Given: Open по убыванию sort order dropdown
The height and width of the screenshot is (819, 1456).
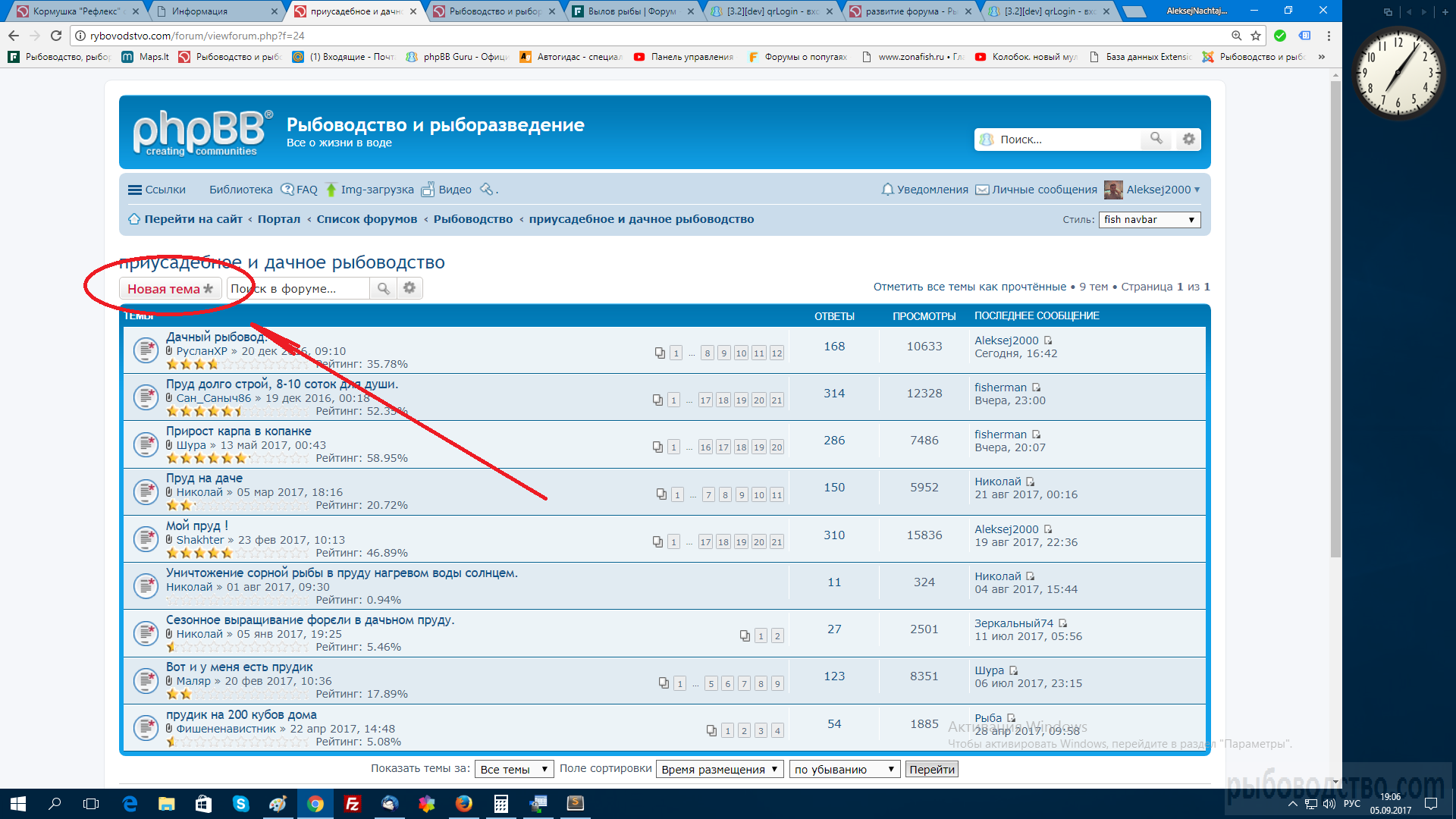Looking at the screenshot, I should tap(844, 769).
